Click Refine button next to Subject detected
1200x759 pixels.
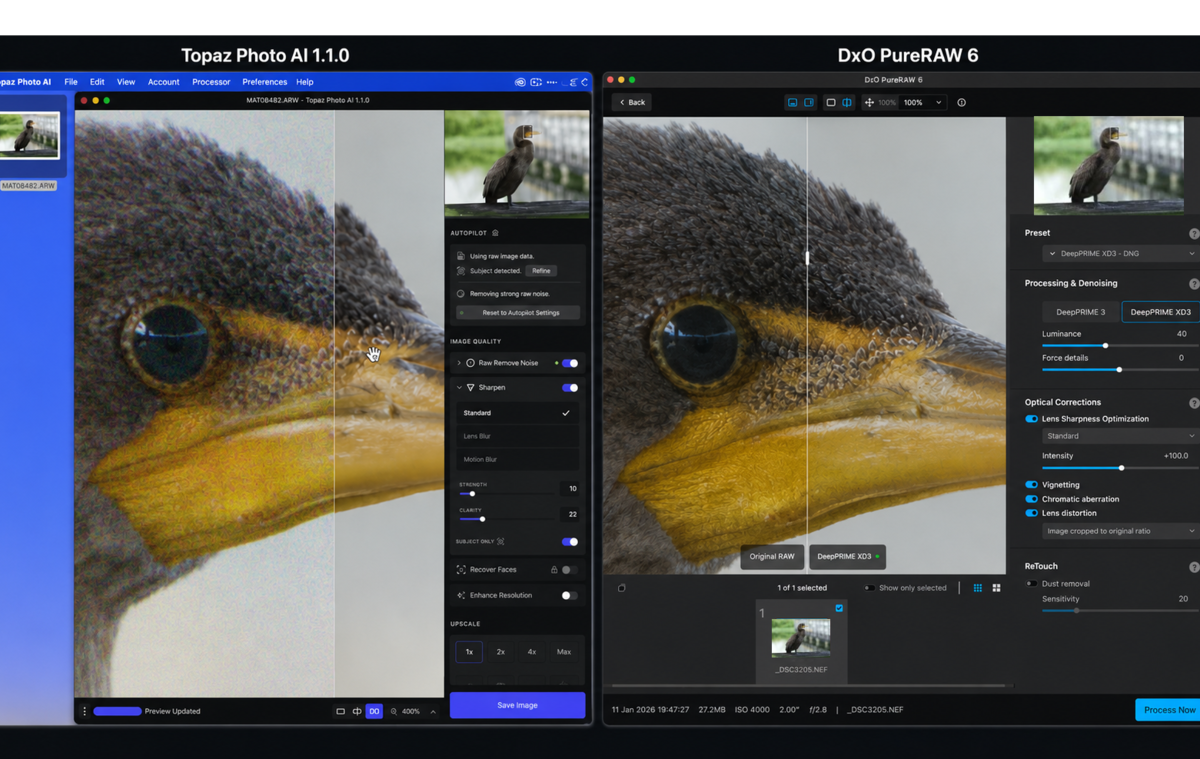point(541,271)
